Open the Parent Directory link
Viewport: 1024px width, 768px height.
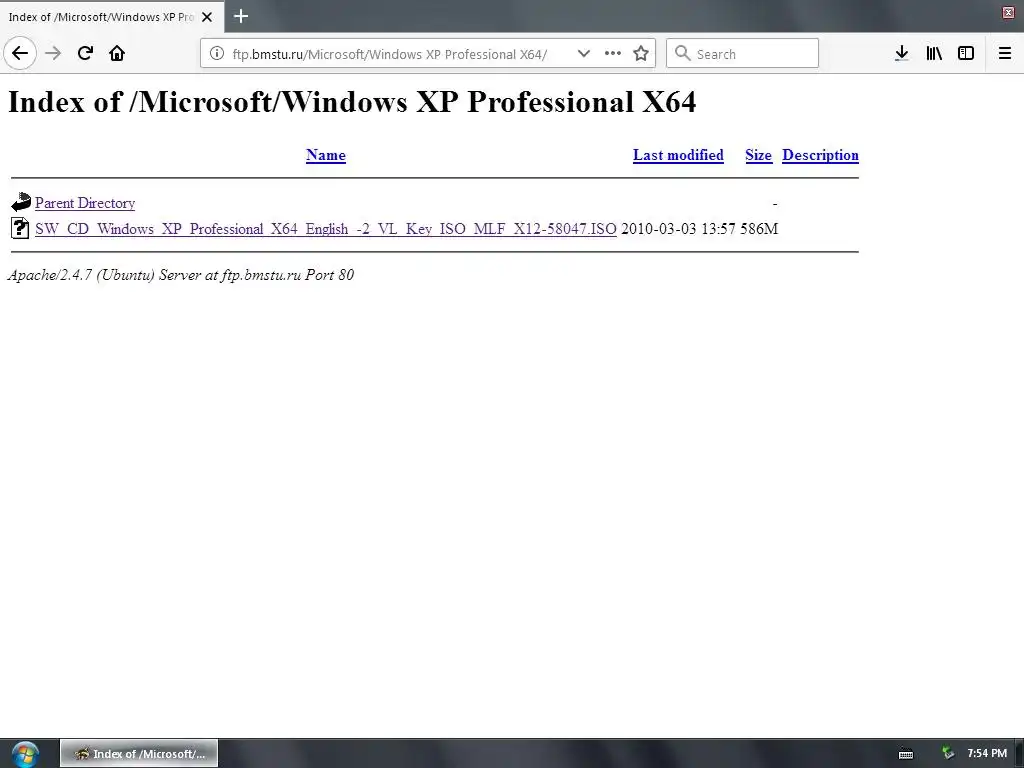click(x=85, y=203)
